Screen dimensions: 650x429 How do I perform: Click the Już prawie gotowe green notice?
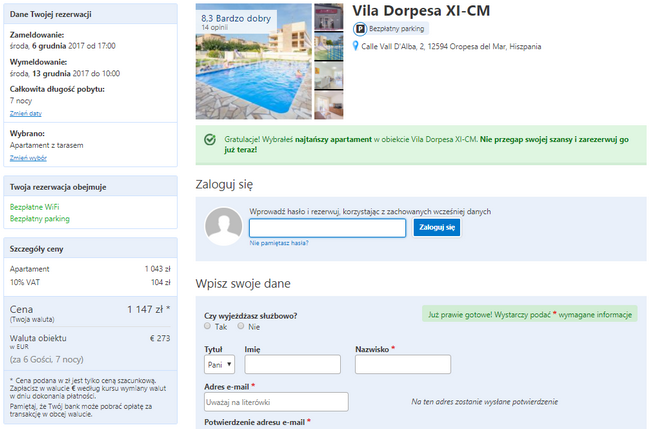tap(530, 315)
